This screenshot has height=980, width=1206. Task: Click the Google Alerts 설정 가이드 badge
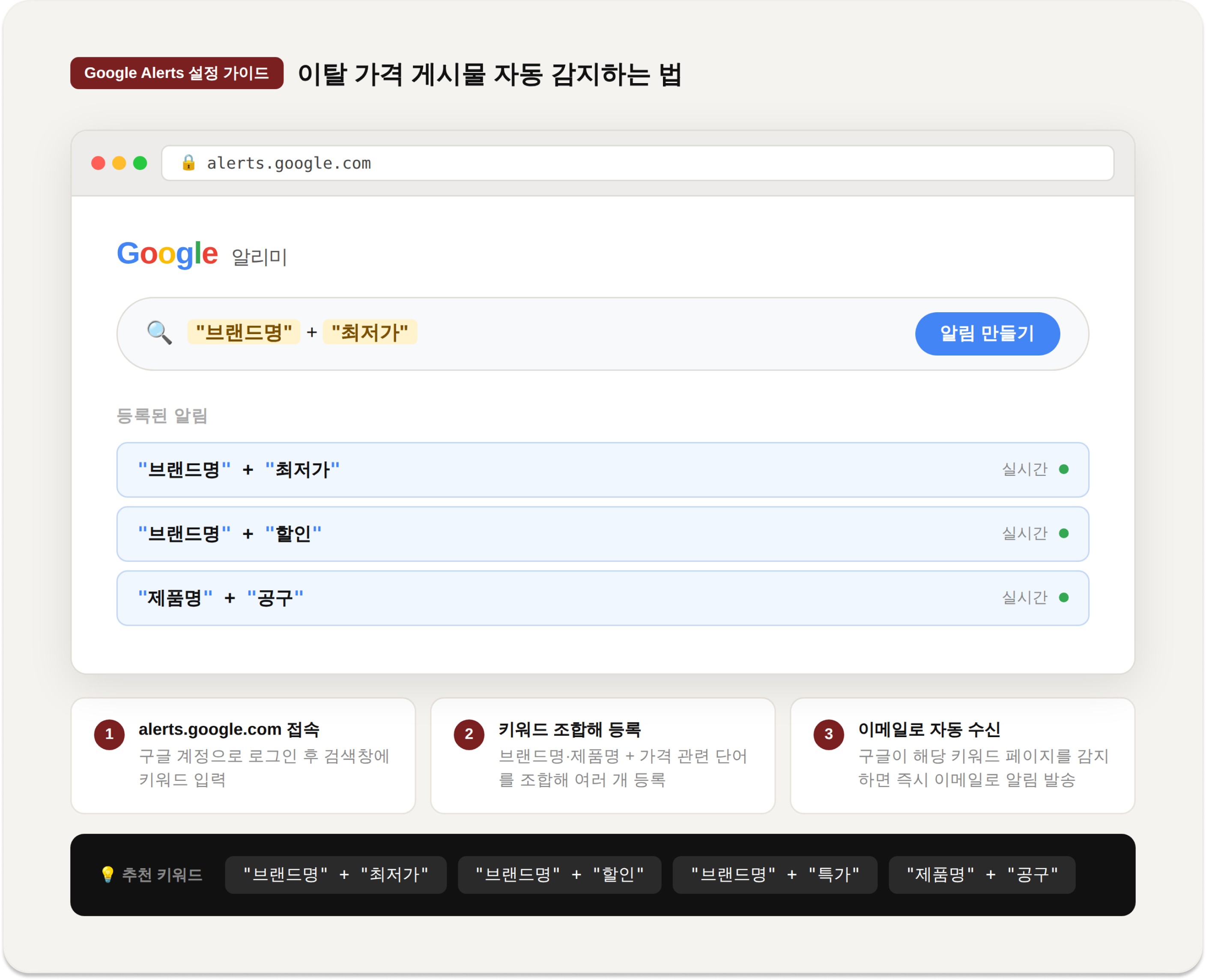176,73
